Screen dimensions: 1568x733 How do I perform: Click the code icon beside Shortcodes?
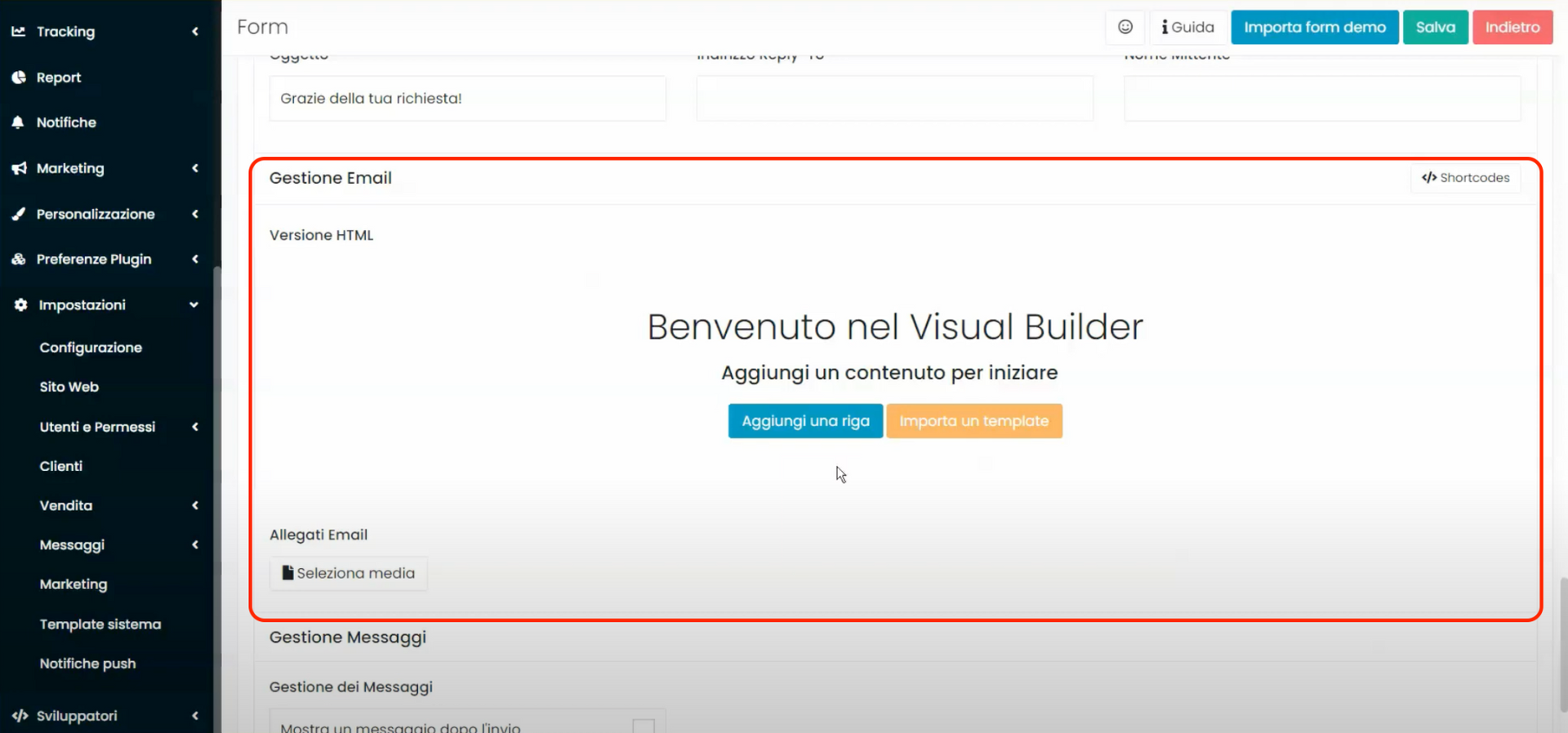click(1429, 178)
